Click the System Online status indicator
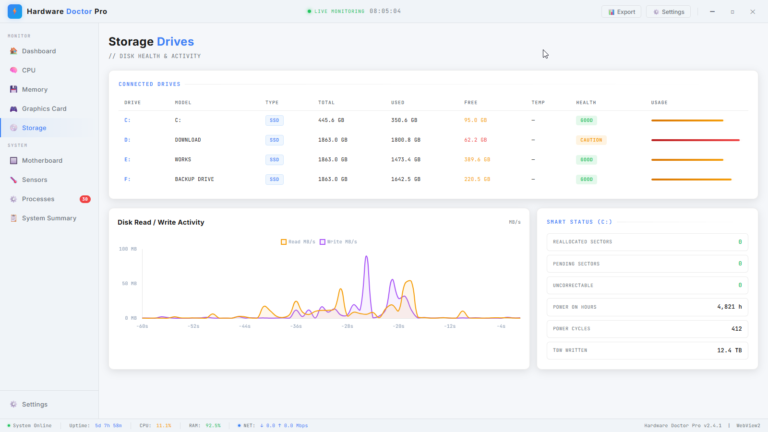768x432 pixels. [29, 426]
